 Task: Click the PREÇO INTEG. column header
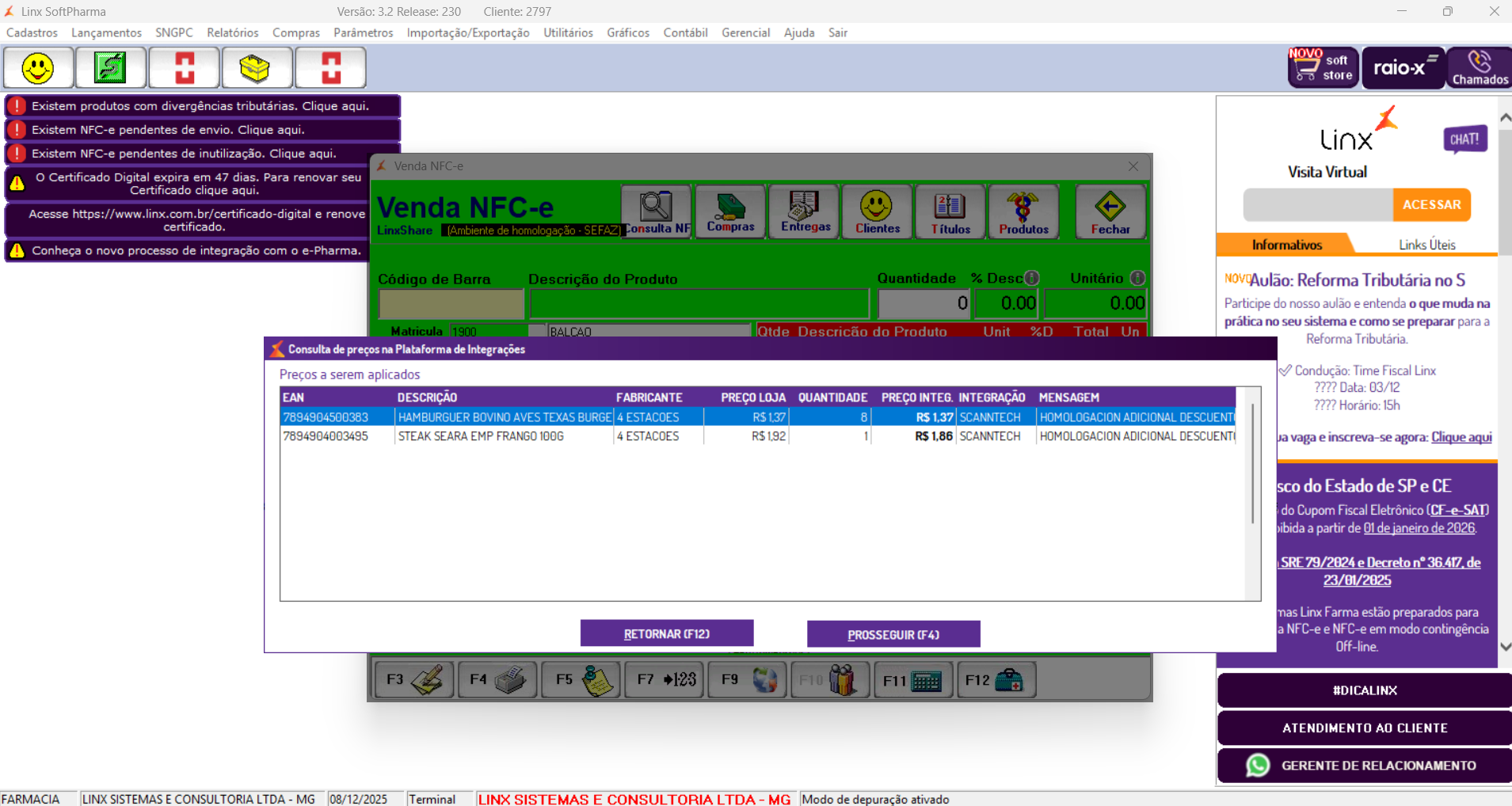(x=917, y=397)
